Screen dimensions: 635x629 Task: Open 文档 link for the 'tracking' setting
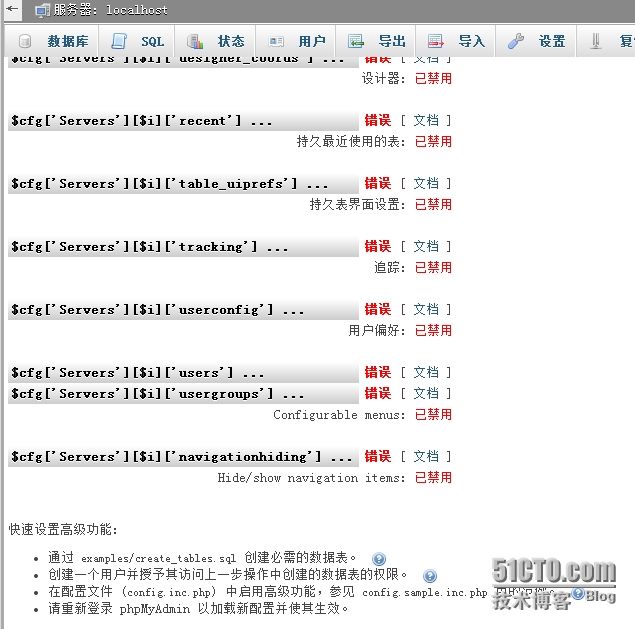[x=426, y=246]
